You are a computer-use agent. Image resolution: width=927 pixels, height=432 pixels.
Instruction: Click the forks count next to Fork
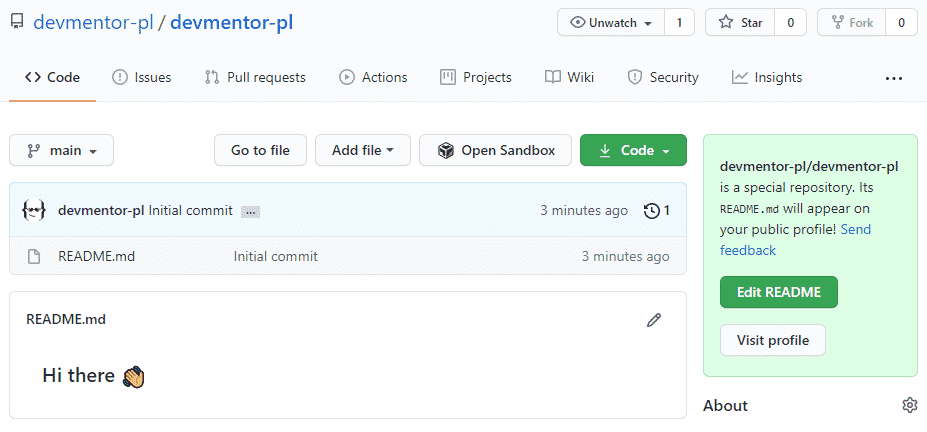902,23
